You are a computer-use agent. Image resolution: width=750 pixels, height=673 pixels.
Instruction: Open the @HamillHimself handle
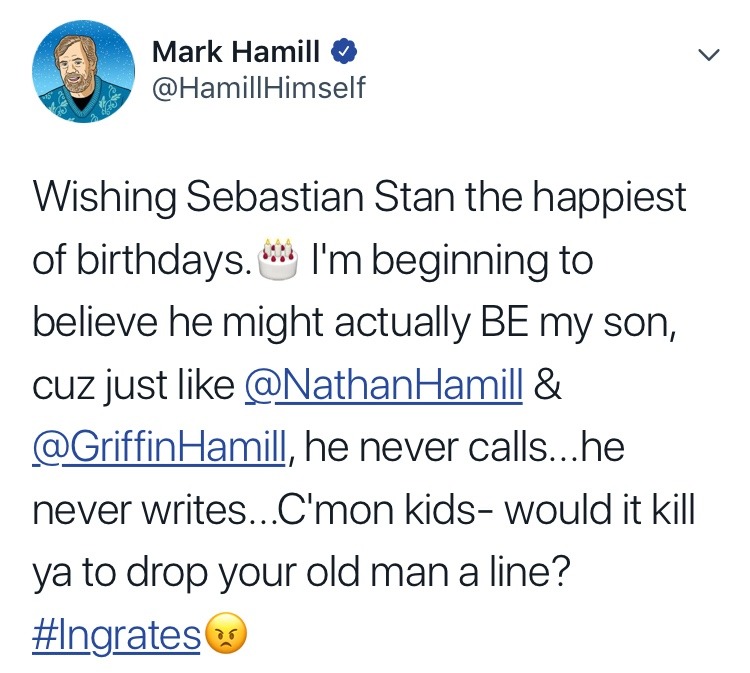pos(260,89)
